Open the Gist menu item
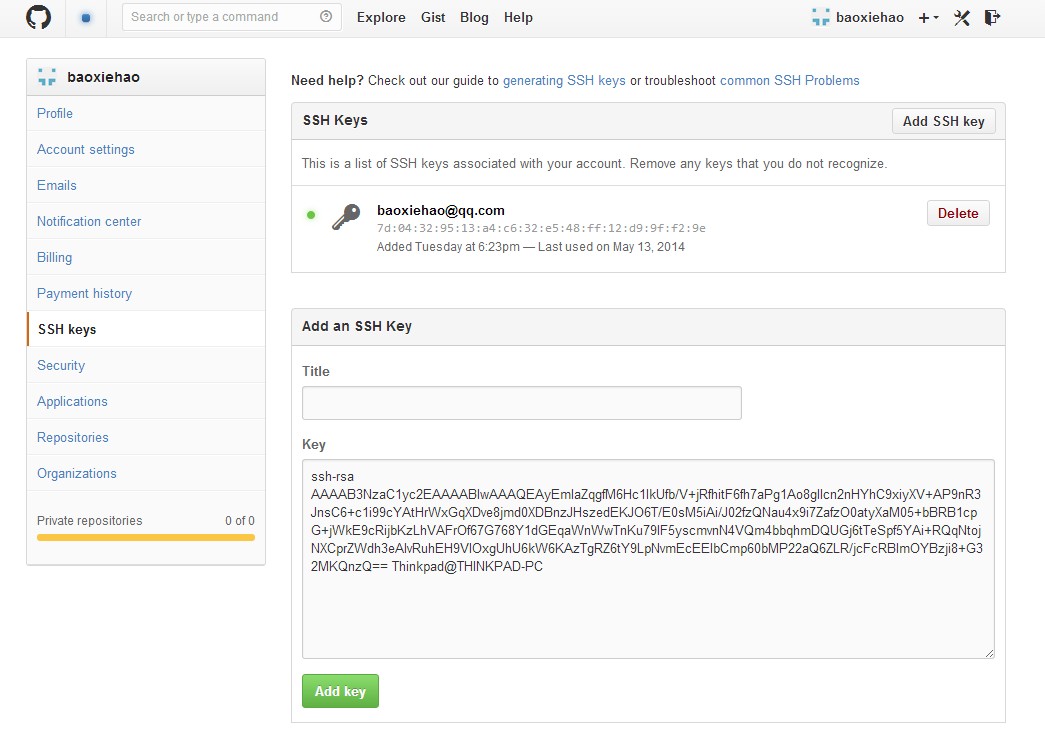Viewport: 1045px width, 743px height. pyautogui.click(x=433, y=17)
